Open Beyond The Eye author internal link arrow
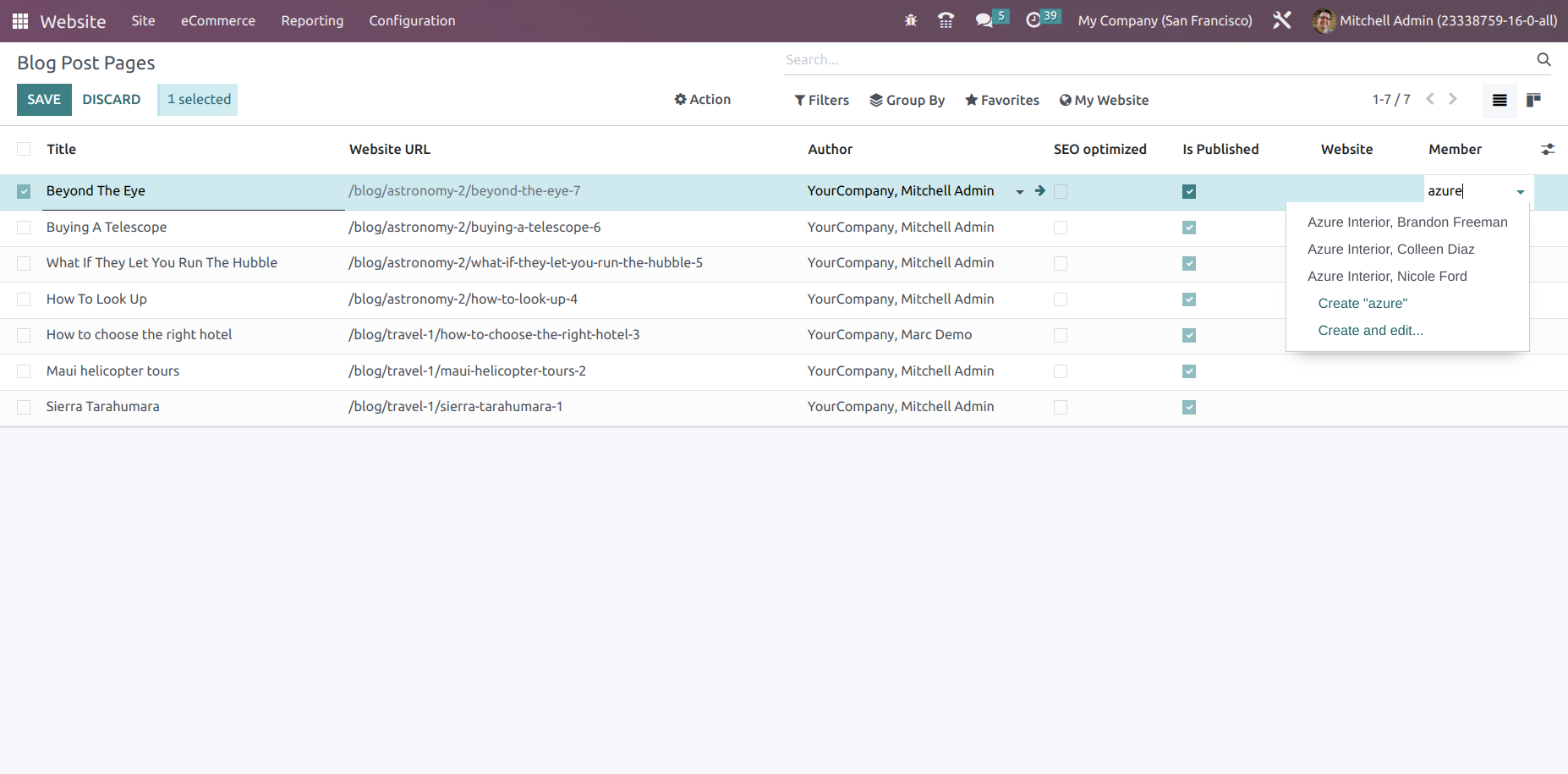The width and height of the screenshot is (1568, 774). click(1039, 191)
